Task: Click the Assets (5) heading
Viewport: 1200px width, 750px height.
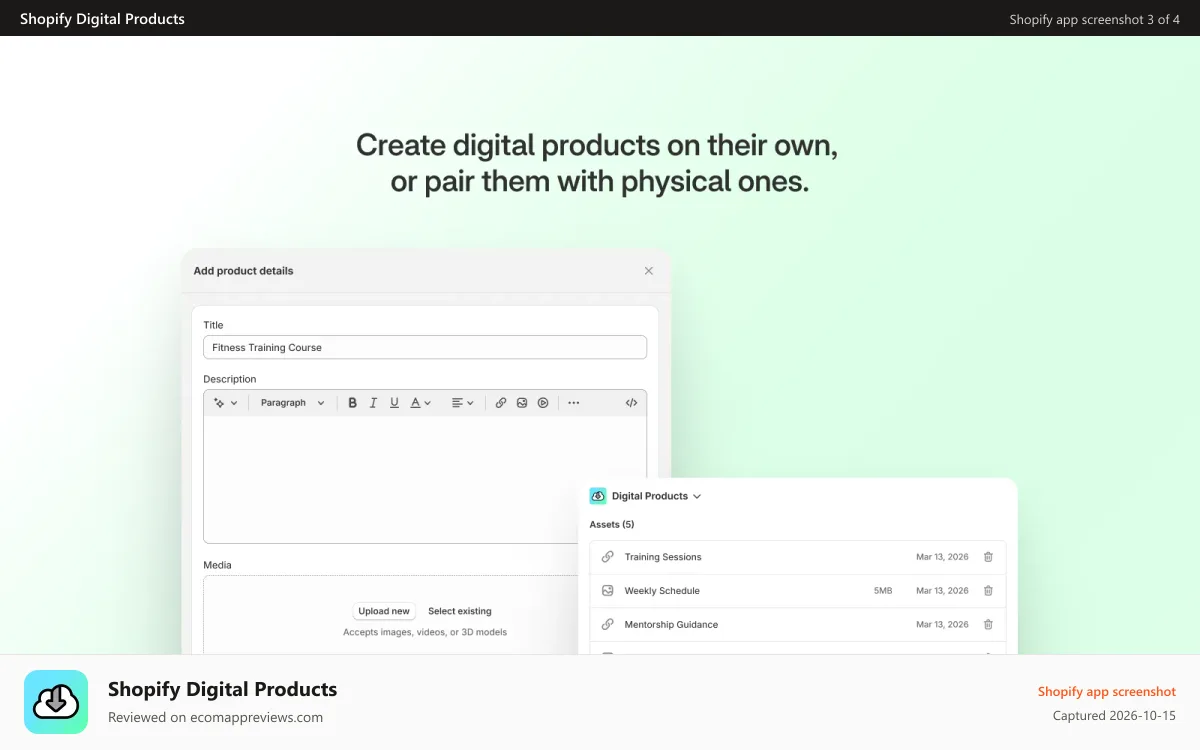Action: tap(612, 524)
